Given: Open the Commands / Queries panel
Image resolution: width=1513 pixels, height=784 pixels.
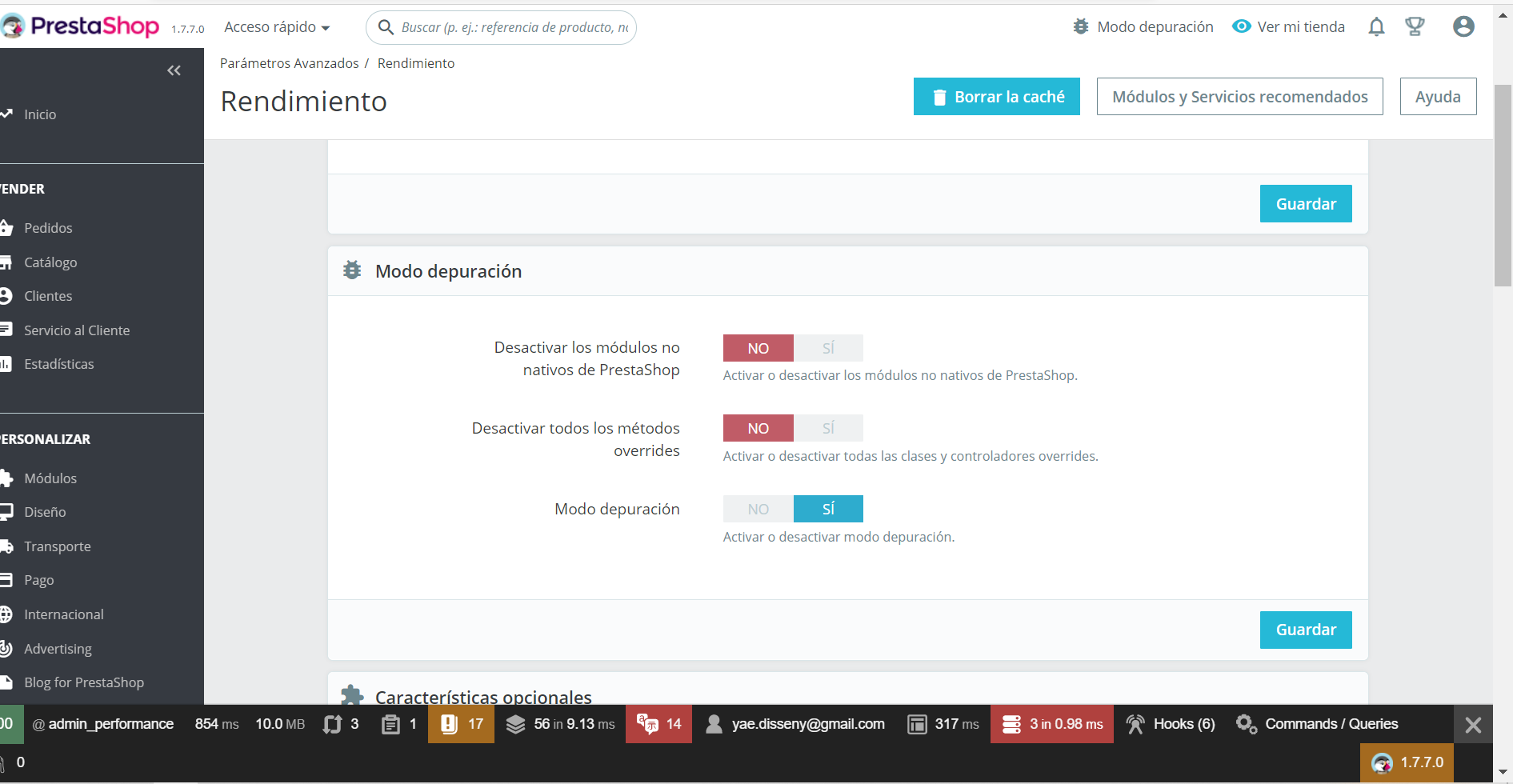Looking at the screenshot, I should point(1317,724).
